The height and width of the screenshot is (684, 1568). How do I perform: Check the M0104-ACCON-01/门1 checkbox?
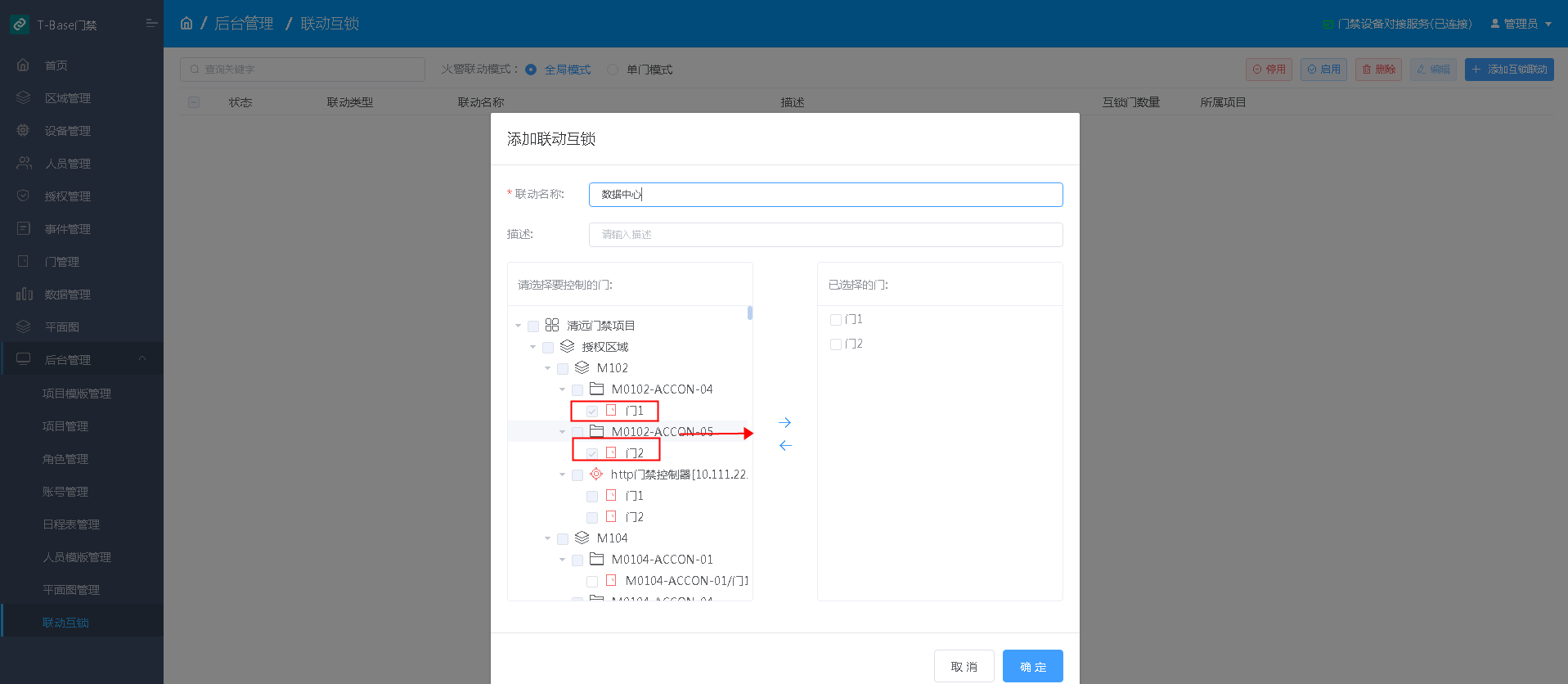(x=592, y=582)
